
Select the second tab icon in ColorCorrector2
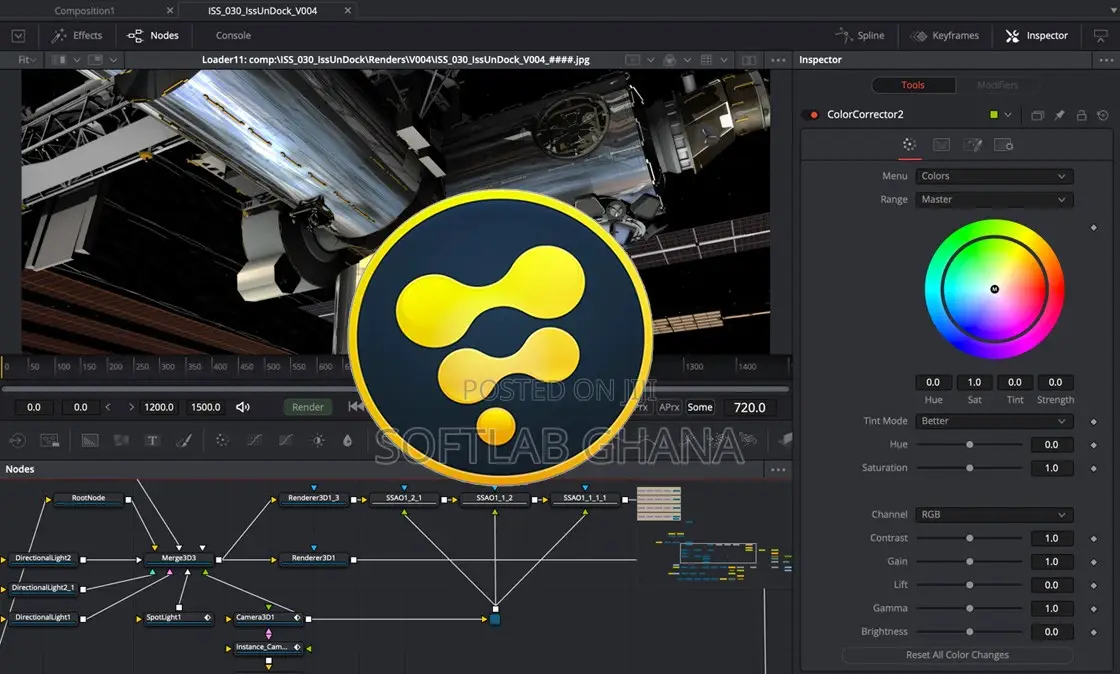point(941,145)
